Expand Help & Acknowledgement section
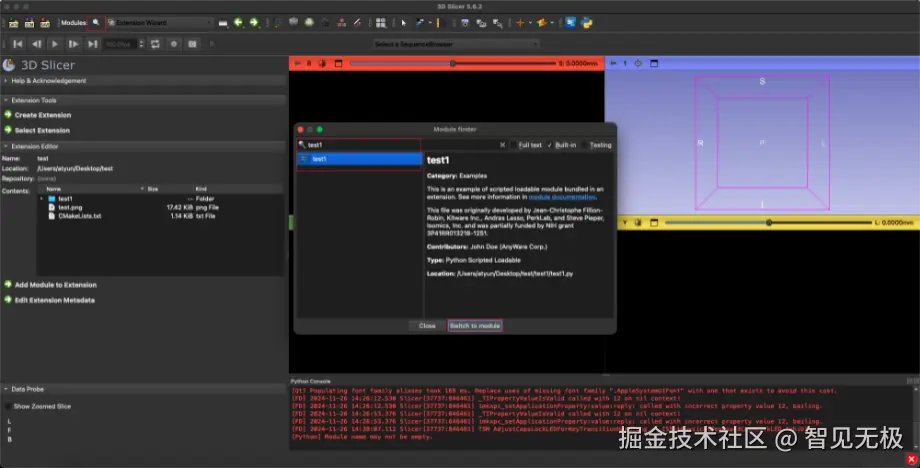This screenshot has height=468, width=920. click(143, 81)
